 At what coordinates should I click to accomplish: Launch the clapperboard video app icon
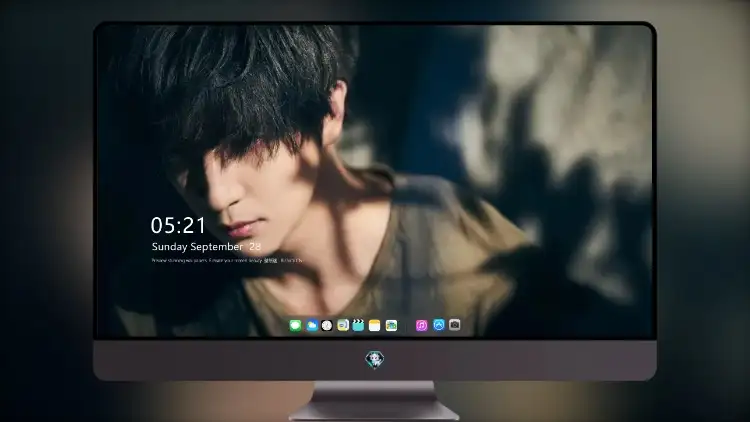(x=358, y=326)
